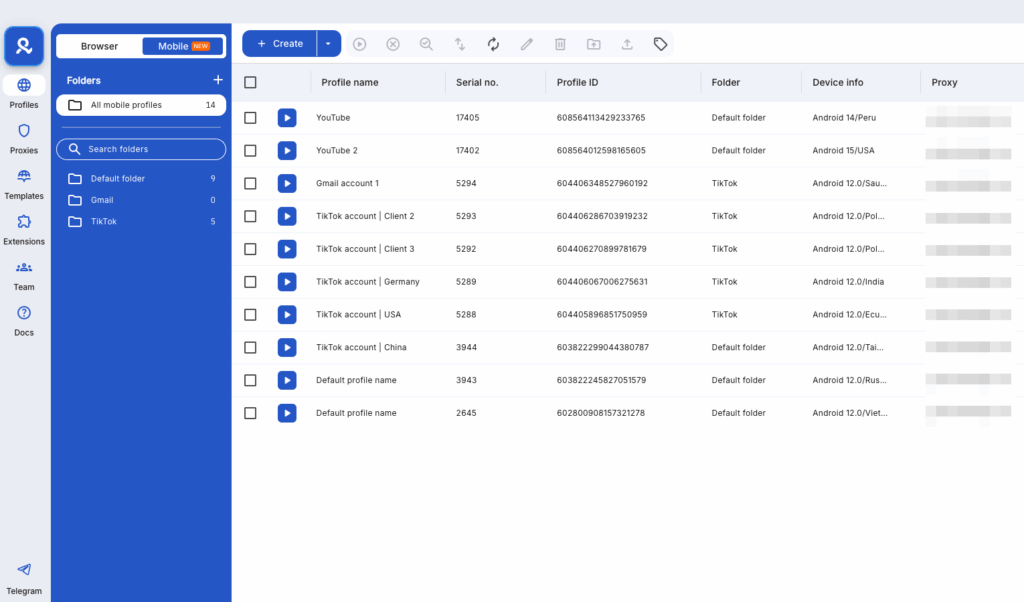Click the Search folders field
Image resolution: width=1024 pixels, height=602 pixels.
pos(141,149)
